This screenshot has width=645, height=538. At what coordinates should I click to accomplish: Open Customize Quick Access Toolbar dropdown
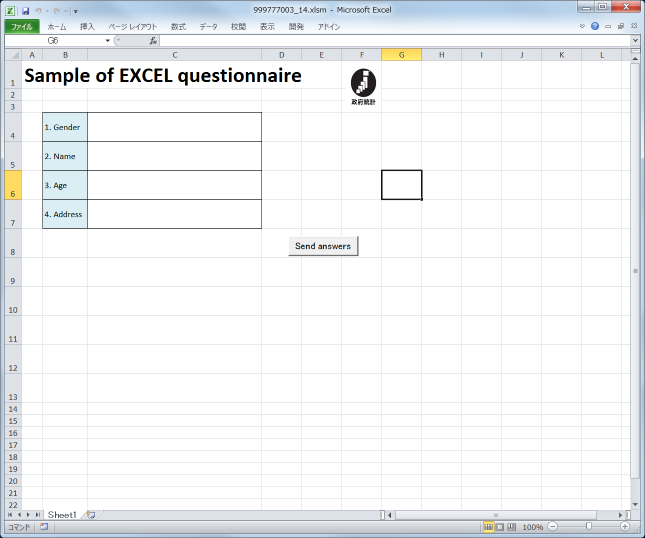[75, 11]
